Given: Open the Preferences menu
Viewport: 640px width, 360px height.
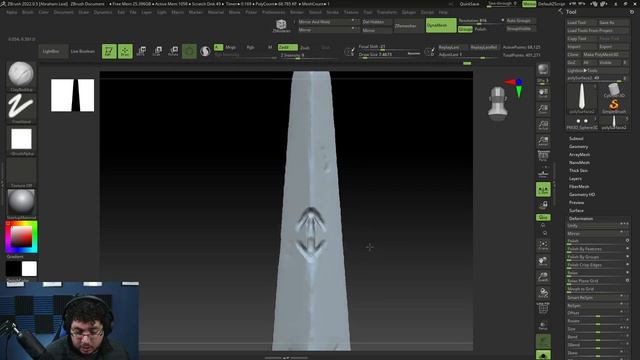Looking at the screenshot, I should 273,12.
